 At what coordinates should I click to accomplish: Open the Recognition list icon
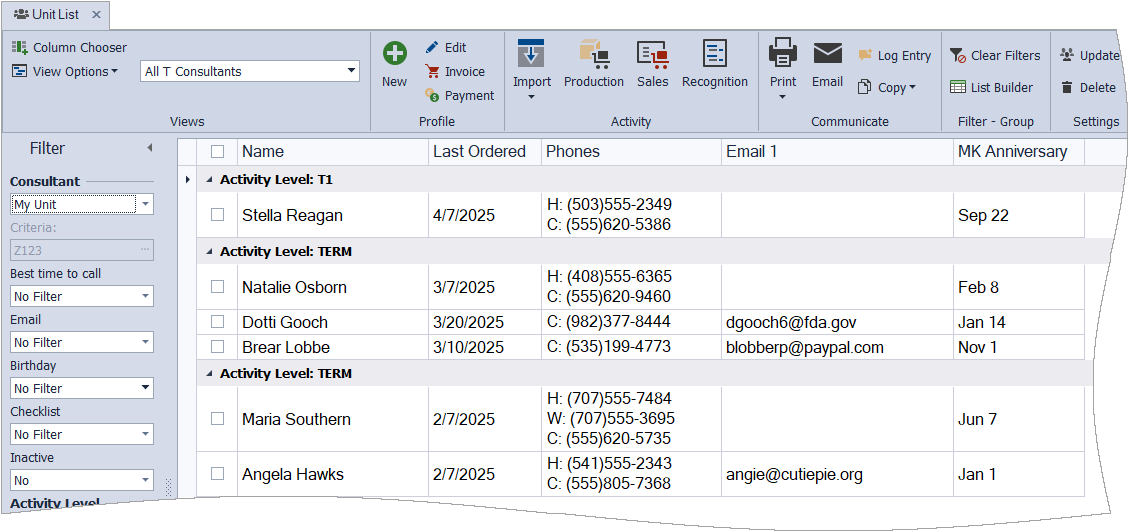tap(714, 54)
